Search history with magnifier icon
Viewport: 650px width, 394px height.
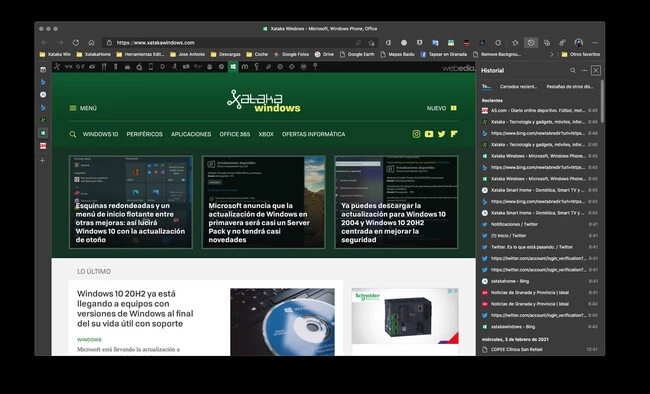point(572,71)
